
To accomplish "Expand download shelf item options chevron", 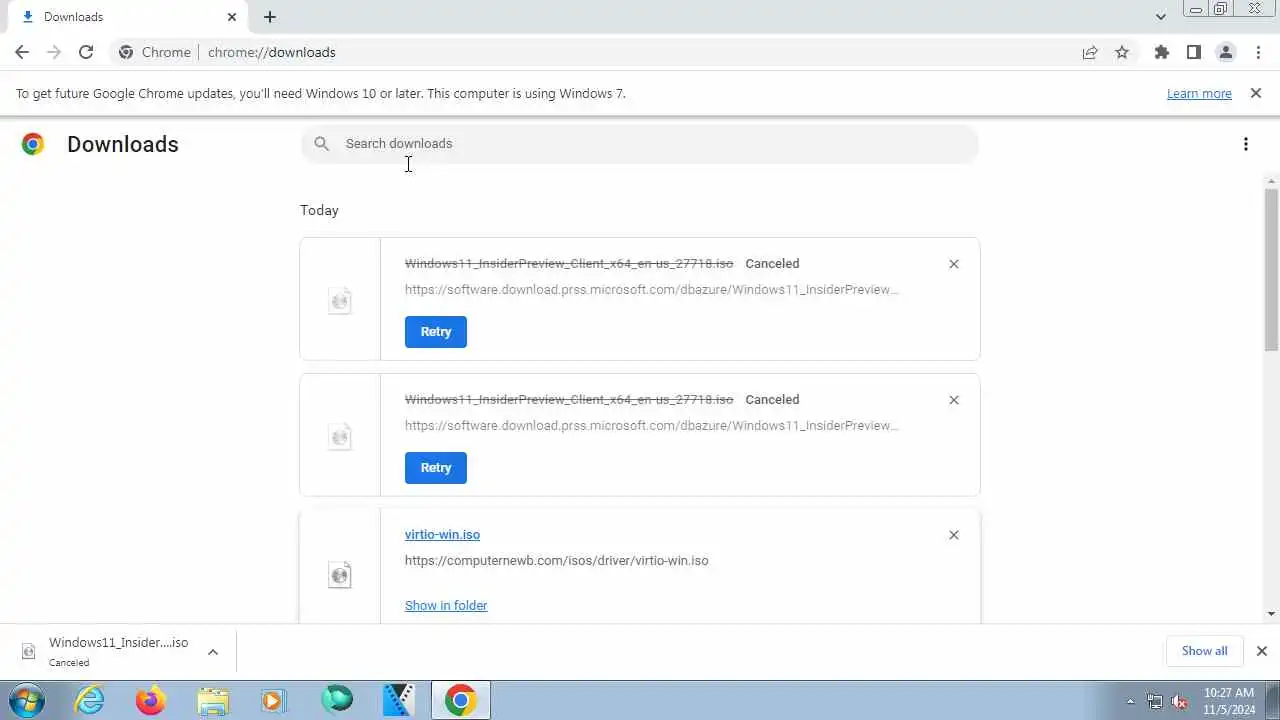I will (213, 652).
